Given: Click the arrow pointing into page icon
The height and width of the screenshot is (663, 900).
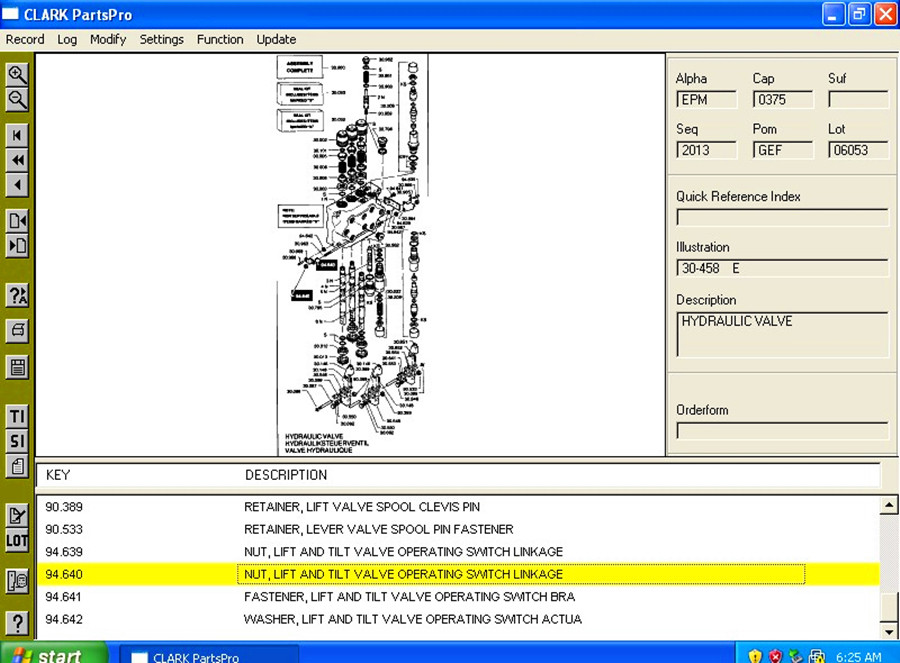Looking at the screenshot, I should (17, 246).
